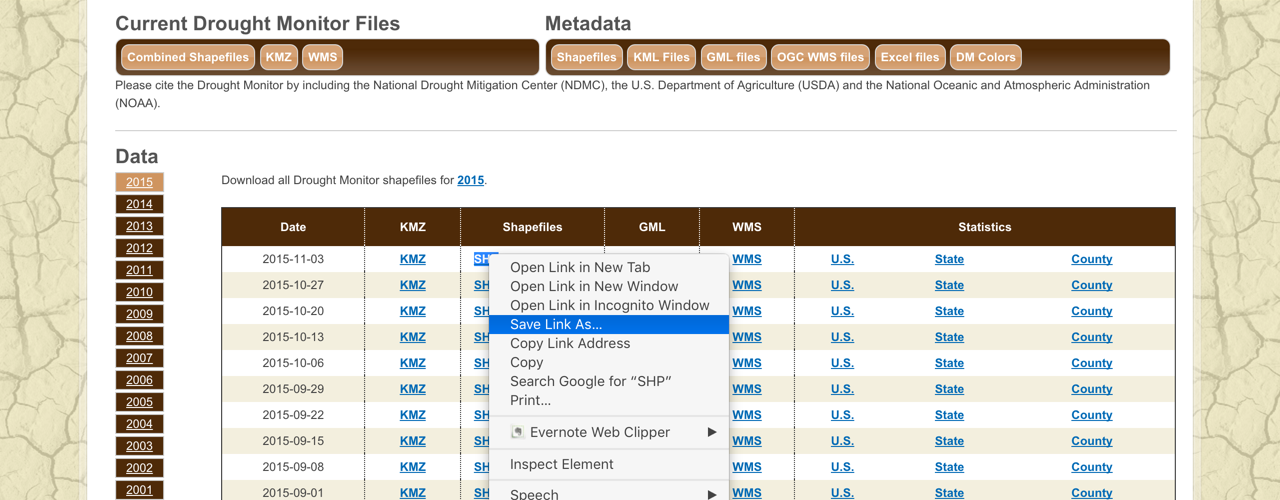The image size is (1280, 500).
Task: Expand the Speech submenu arrow
Action: click(712, 493)
